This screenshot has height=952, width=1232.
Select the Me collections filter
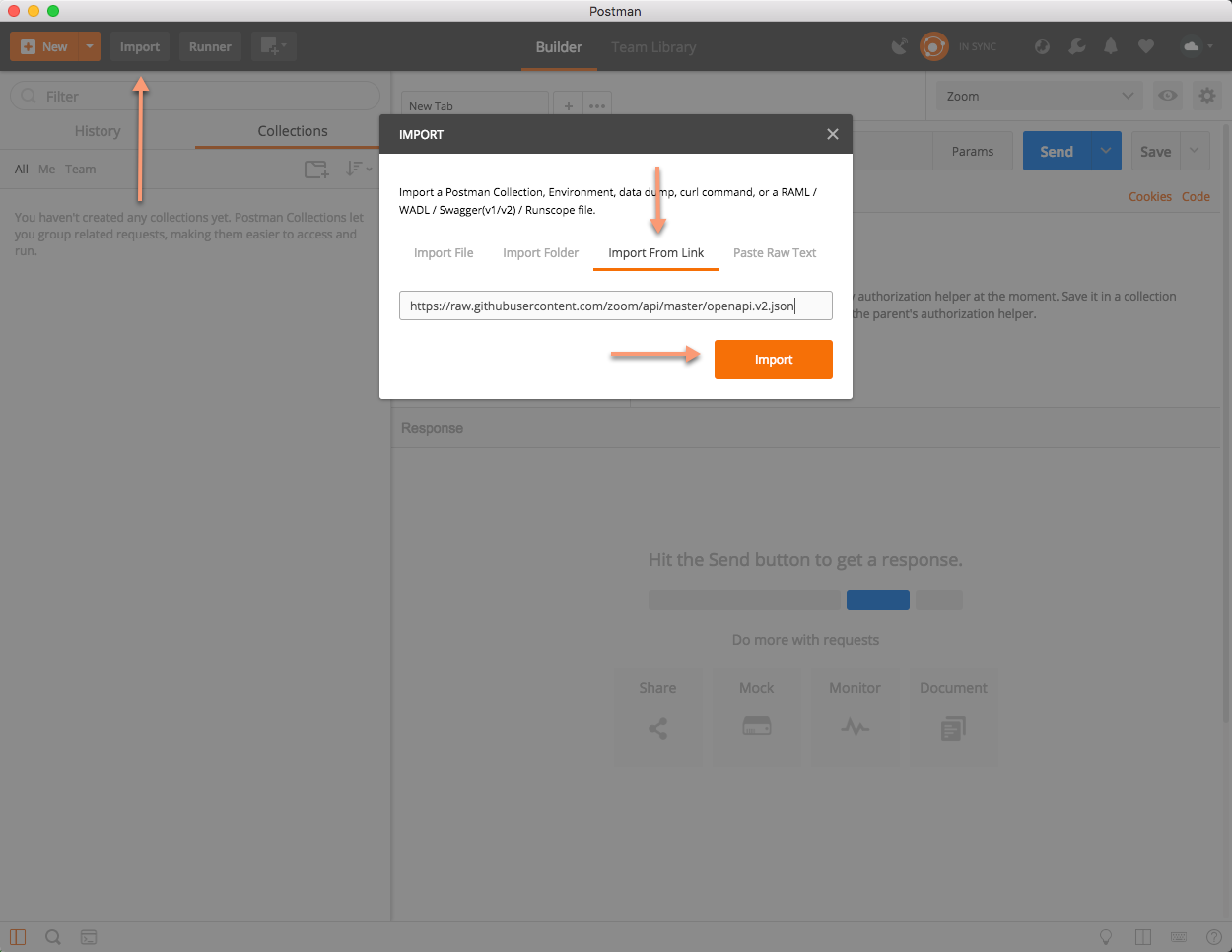click(x=46, y=170)
